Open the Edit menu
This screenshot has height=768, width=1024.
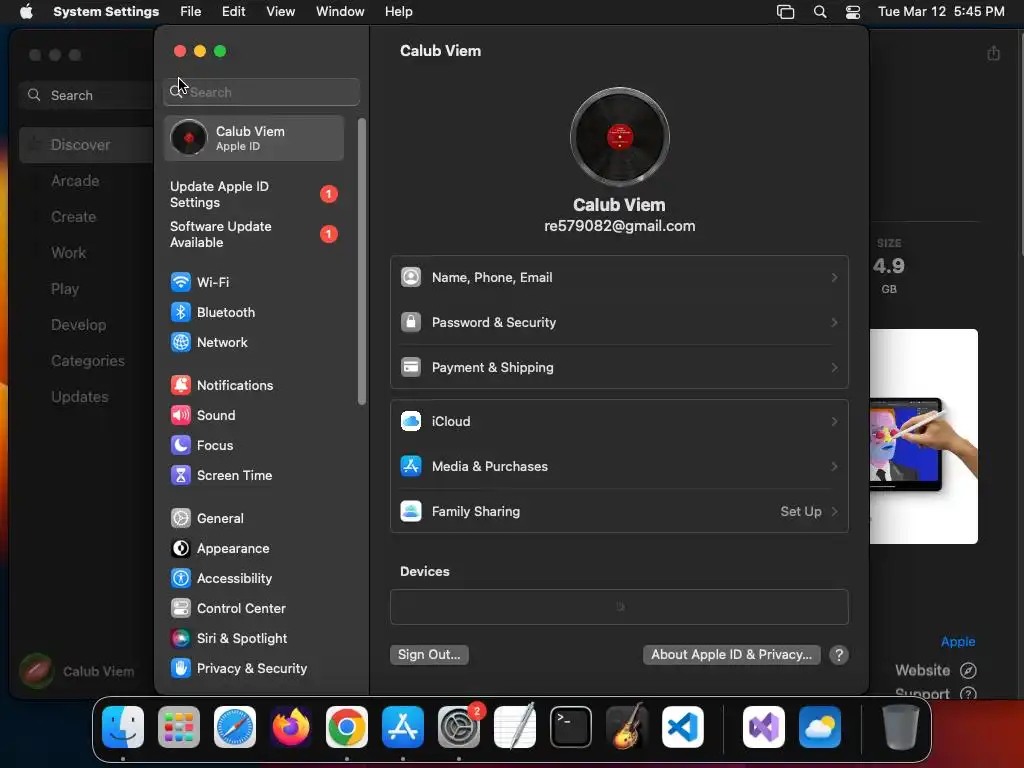click(234, 12)
